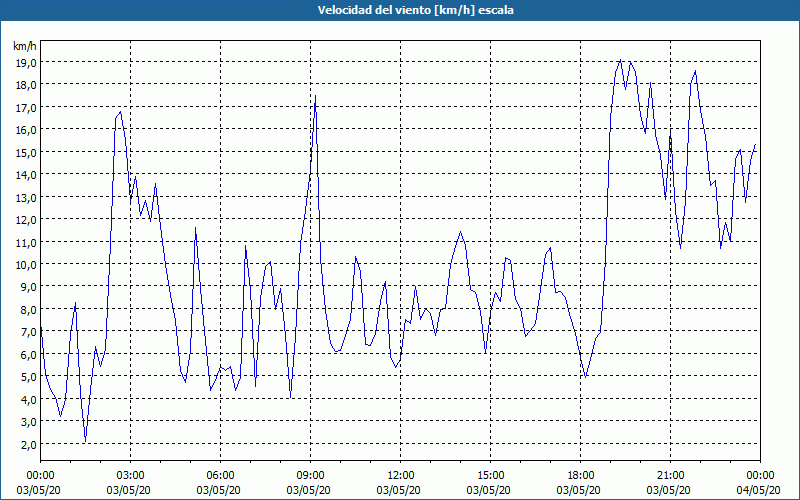Click the "17,0" y-axis label
The height and width of the screenshot is (500, 800).
(x=26, y=107)
